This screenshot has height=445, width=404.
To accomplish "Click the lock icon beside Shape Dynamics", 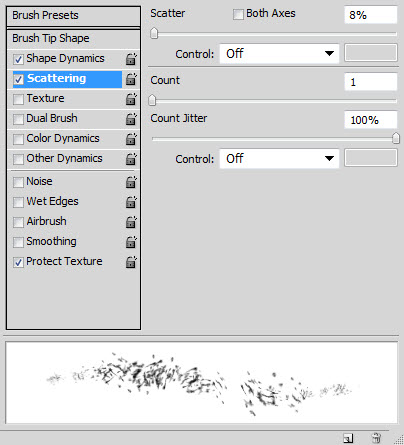I will pos(131,59).
